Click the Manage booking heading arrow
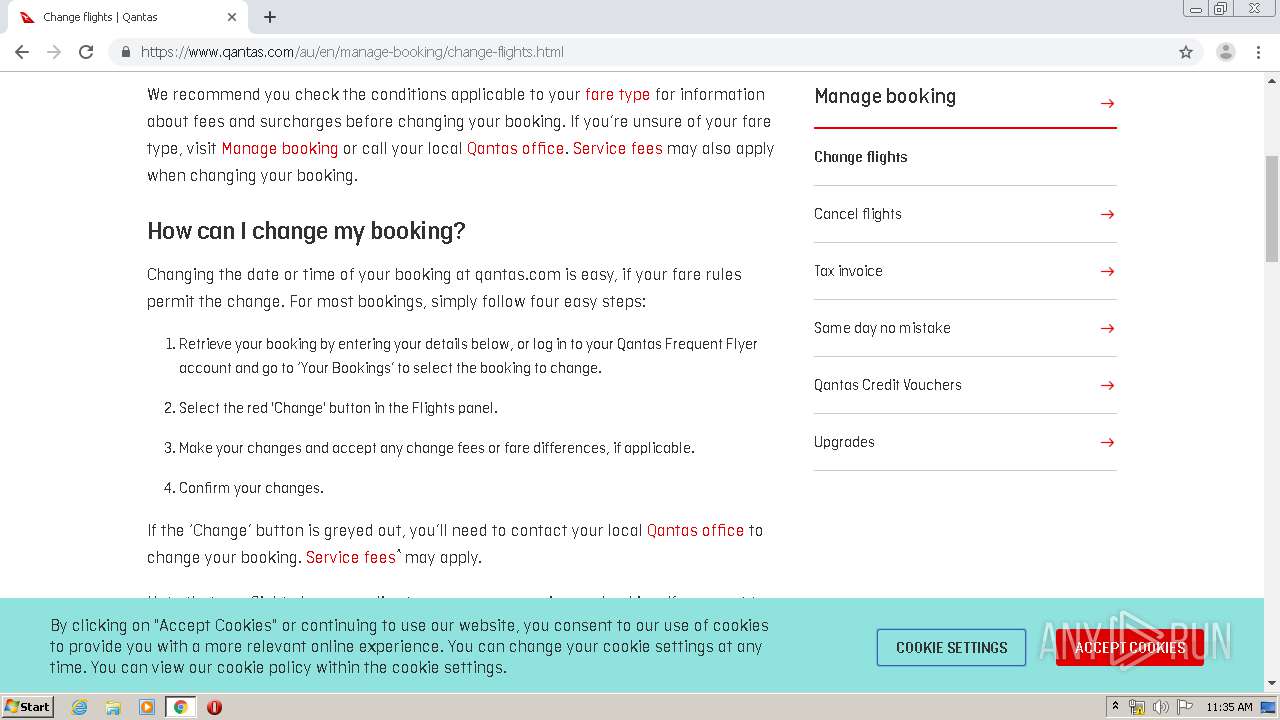The image size is (1280, 720). [x=1107, y=103]
